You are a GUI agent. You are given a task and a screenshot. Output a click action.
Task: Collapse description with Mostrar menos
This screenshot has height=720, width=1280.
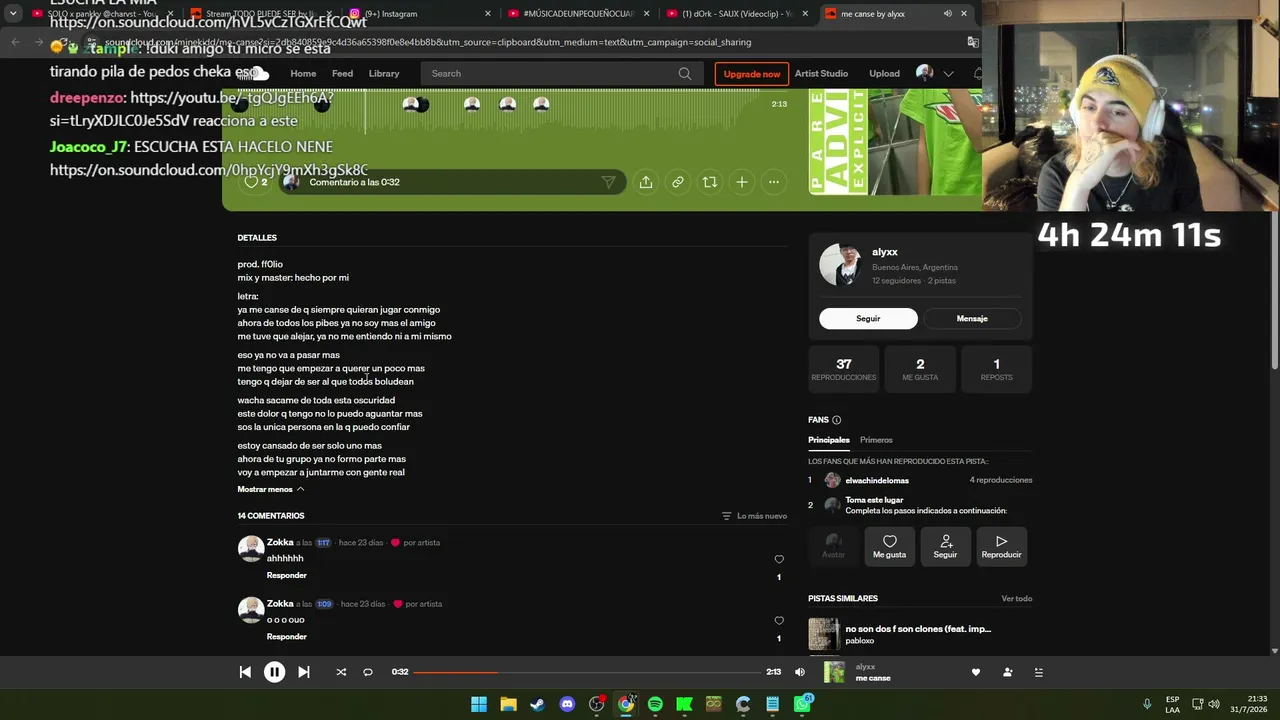tap(270, 489)
